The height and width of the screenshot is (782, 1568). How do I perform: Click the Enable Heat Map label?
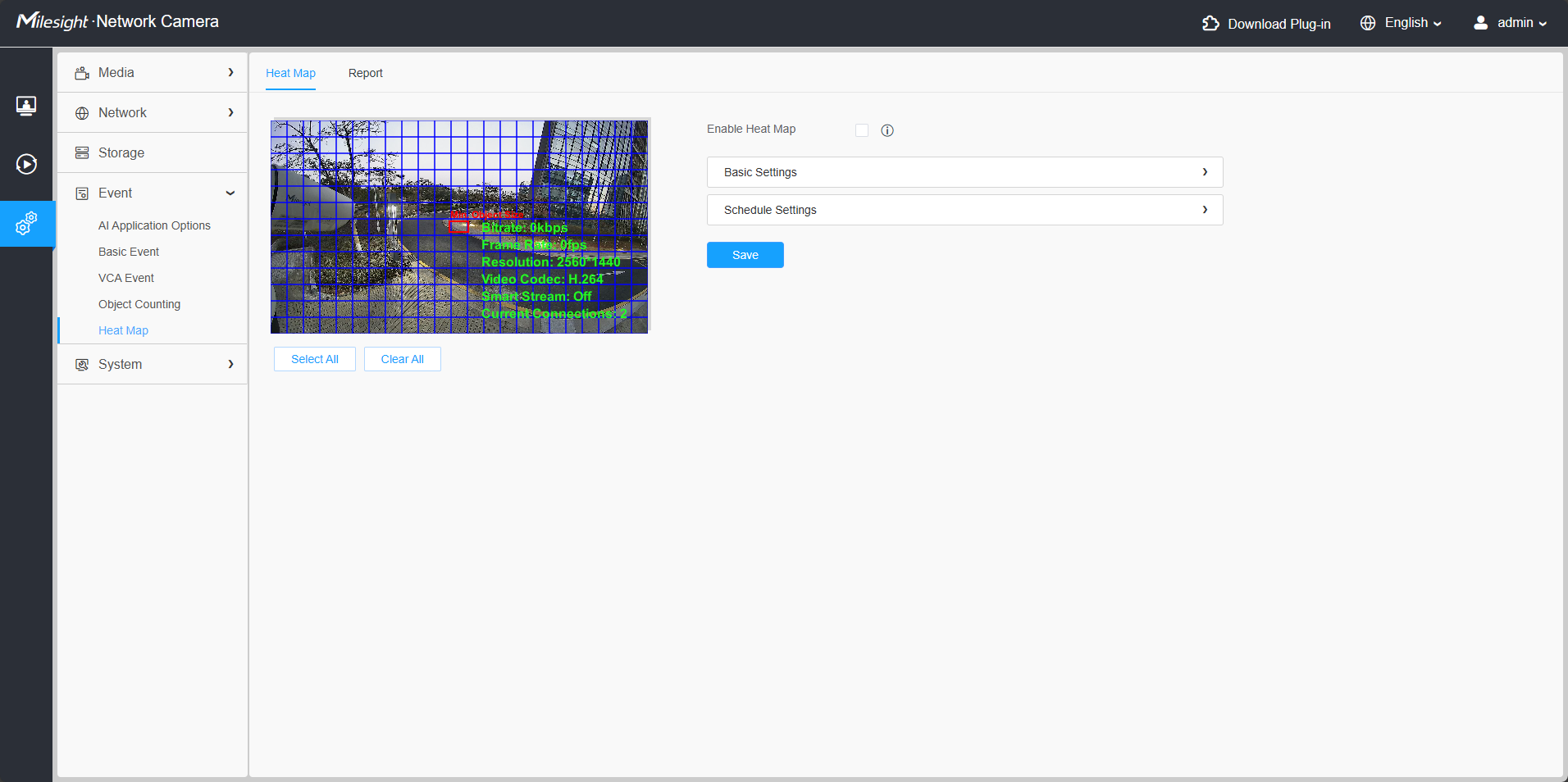coord(751,129)
